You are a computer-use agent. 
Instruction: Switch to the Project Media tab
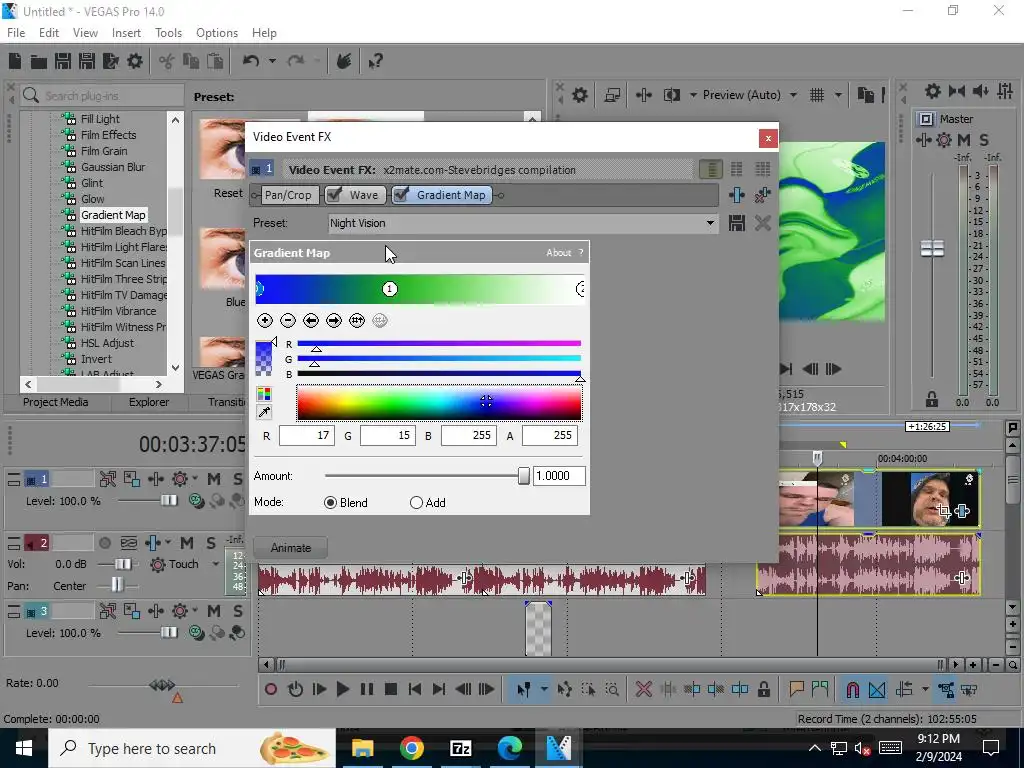click(x=56, y=402)
